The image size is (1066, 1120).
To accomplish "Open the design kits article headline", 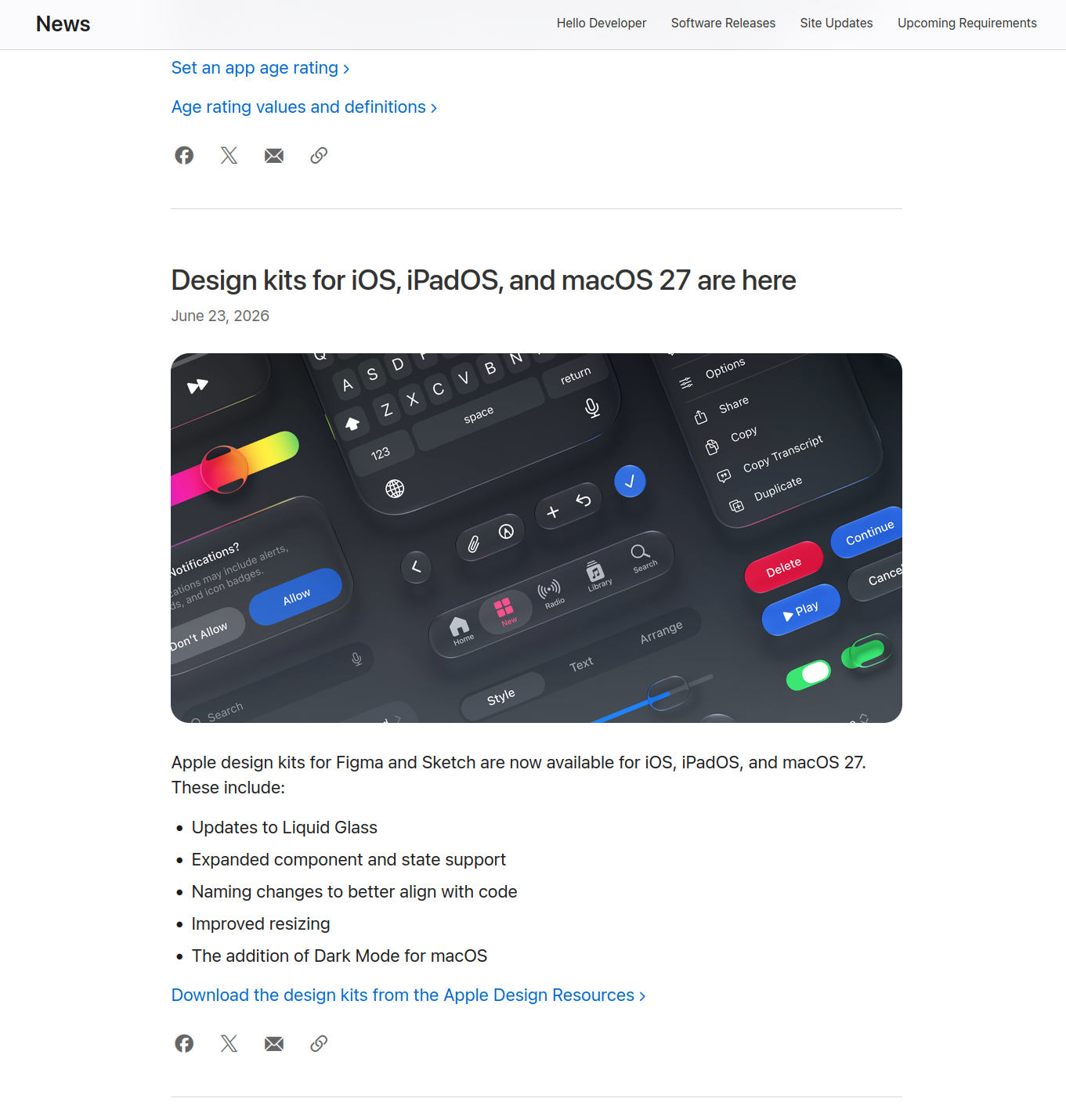I will [483, 280].
